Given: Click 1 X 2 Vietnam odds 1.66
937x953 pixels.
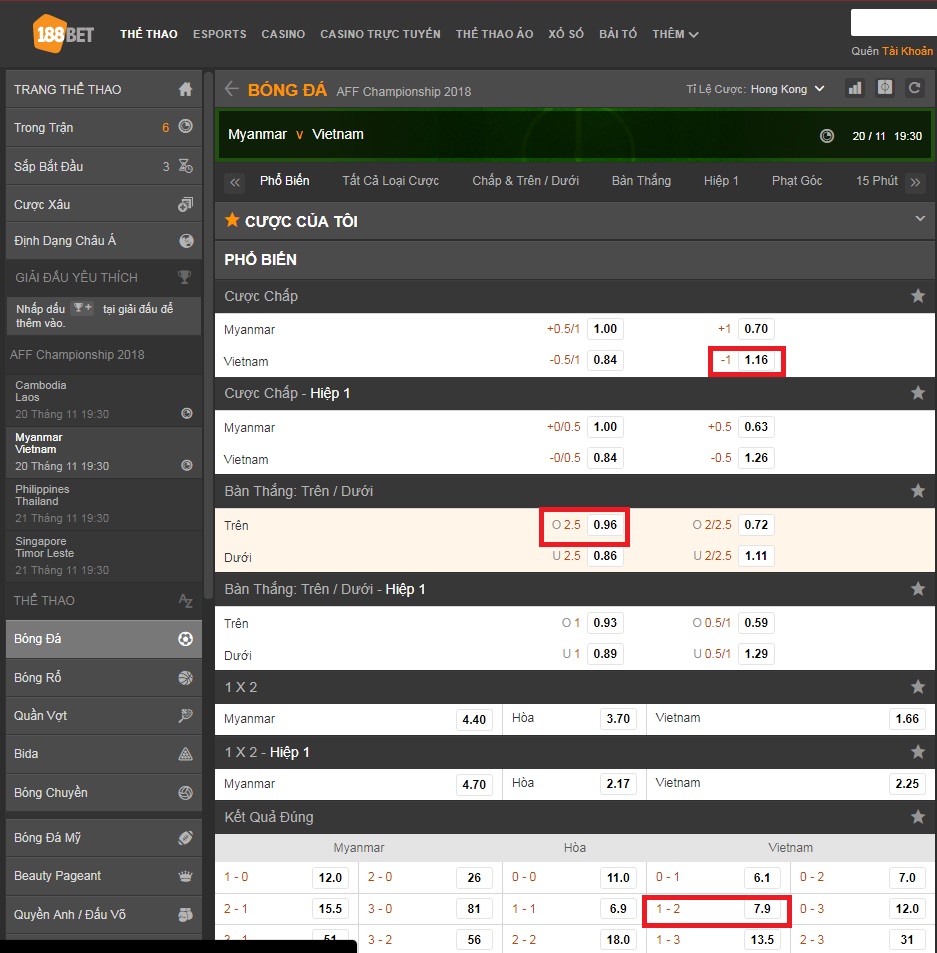Looking at the screenshot, I should (907, 719).
